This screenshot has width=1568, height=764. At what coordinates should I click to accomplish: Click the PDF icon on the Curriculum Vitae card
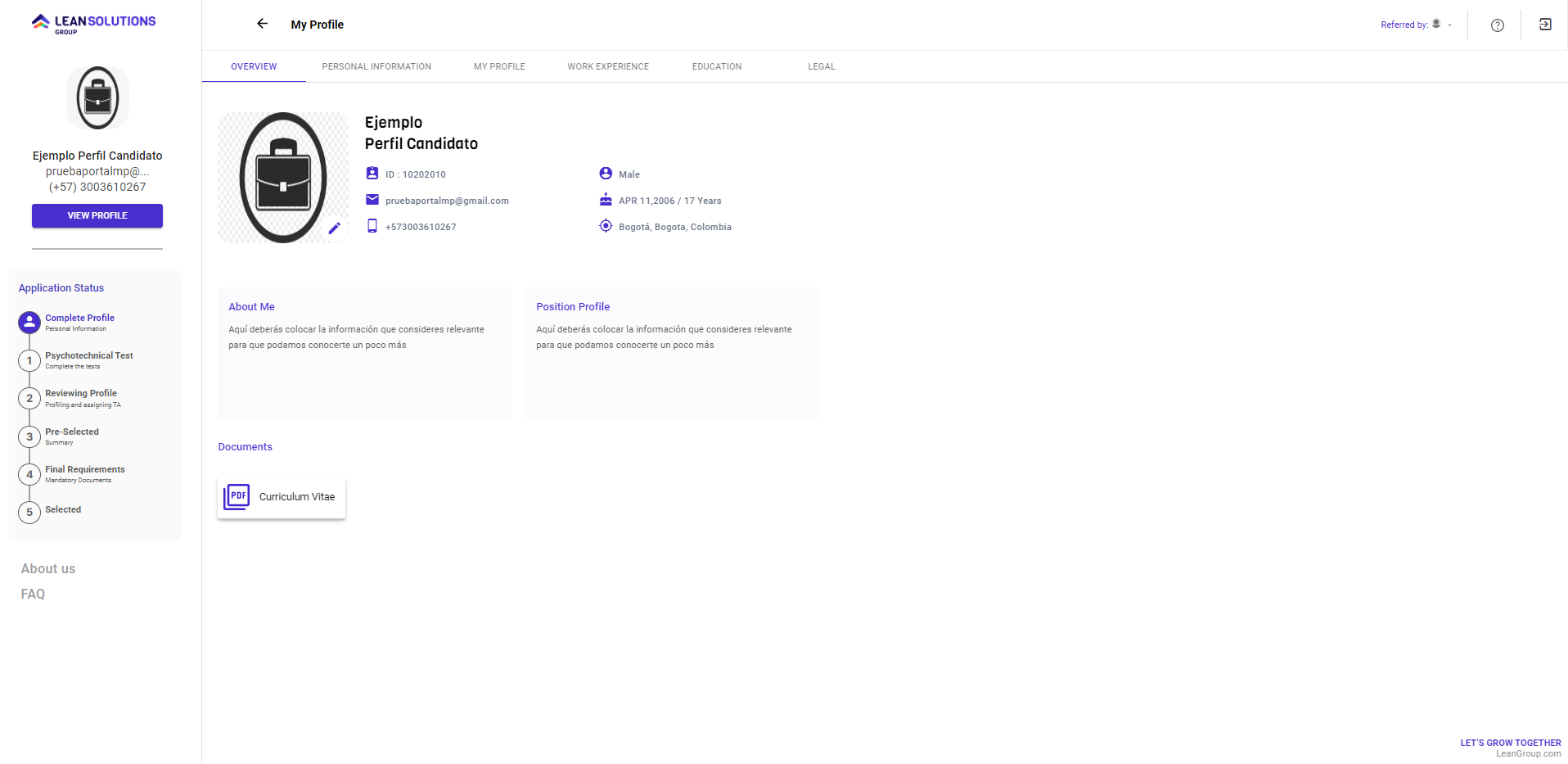pyautogui.click(x=237, y=496)
